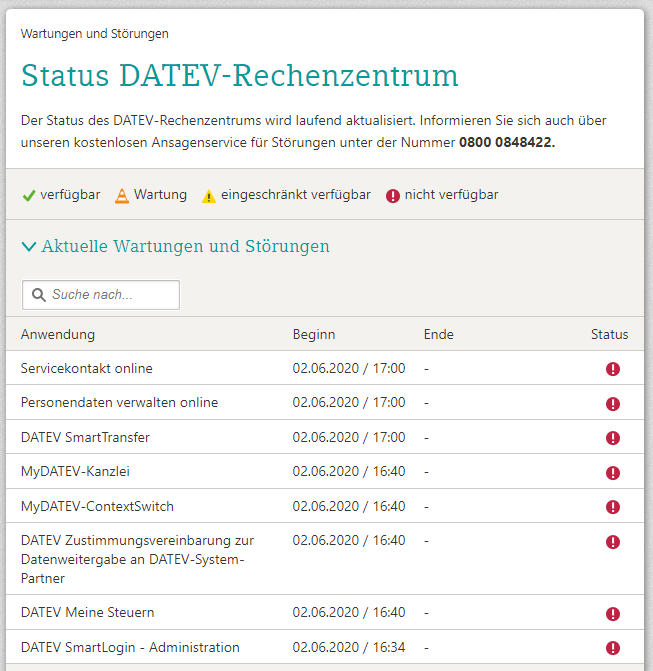This screenshot has height=671, width=653.
Task: Open Wartungen und Störungen breadcrumb
Action: point(95,33)
